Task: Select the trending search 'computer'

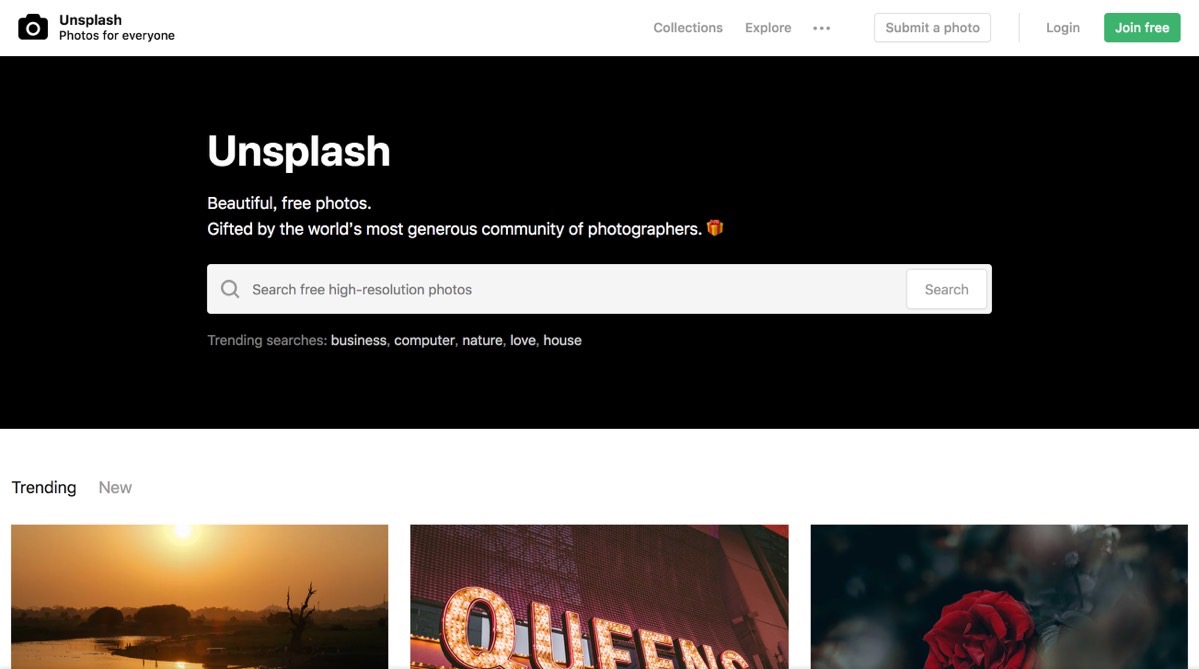Action: (424, 340)
